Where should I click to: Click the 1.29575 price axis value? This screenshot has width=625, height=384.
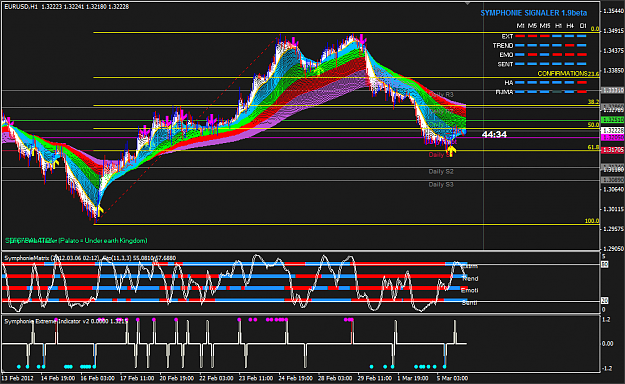(x=613, y=229)
